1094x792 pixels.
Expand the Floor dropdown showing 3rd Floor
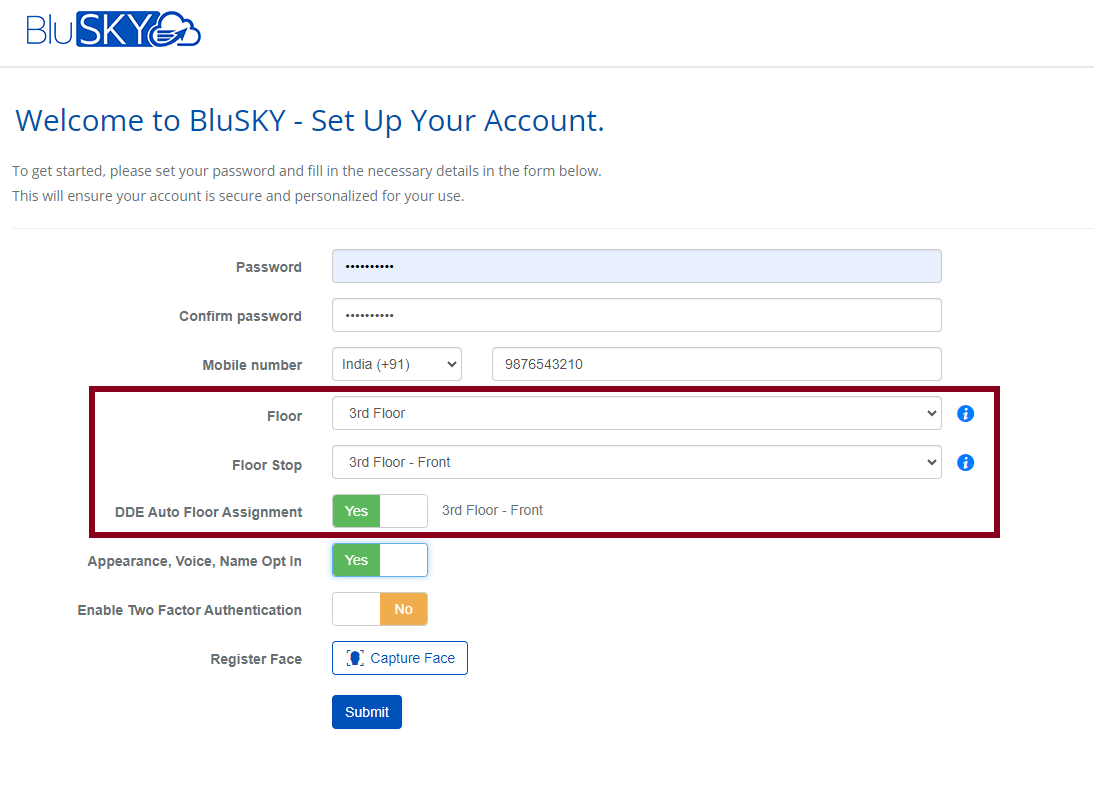[x=636, y=413]
